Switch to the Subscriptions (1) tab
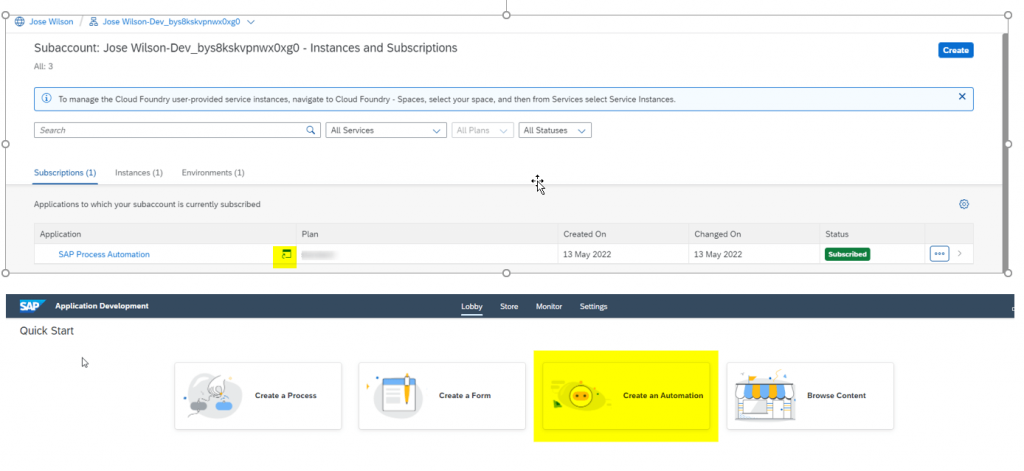The image size is (1024, 471). tap(65, 173)
